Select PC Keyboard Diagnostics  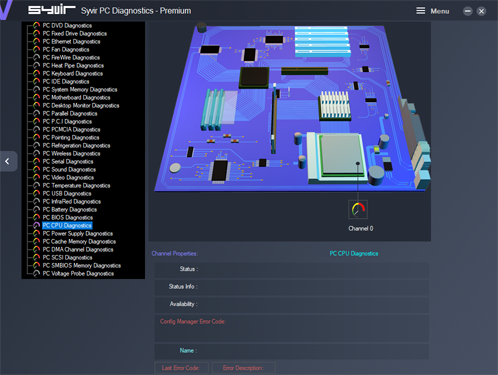73,73
